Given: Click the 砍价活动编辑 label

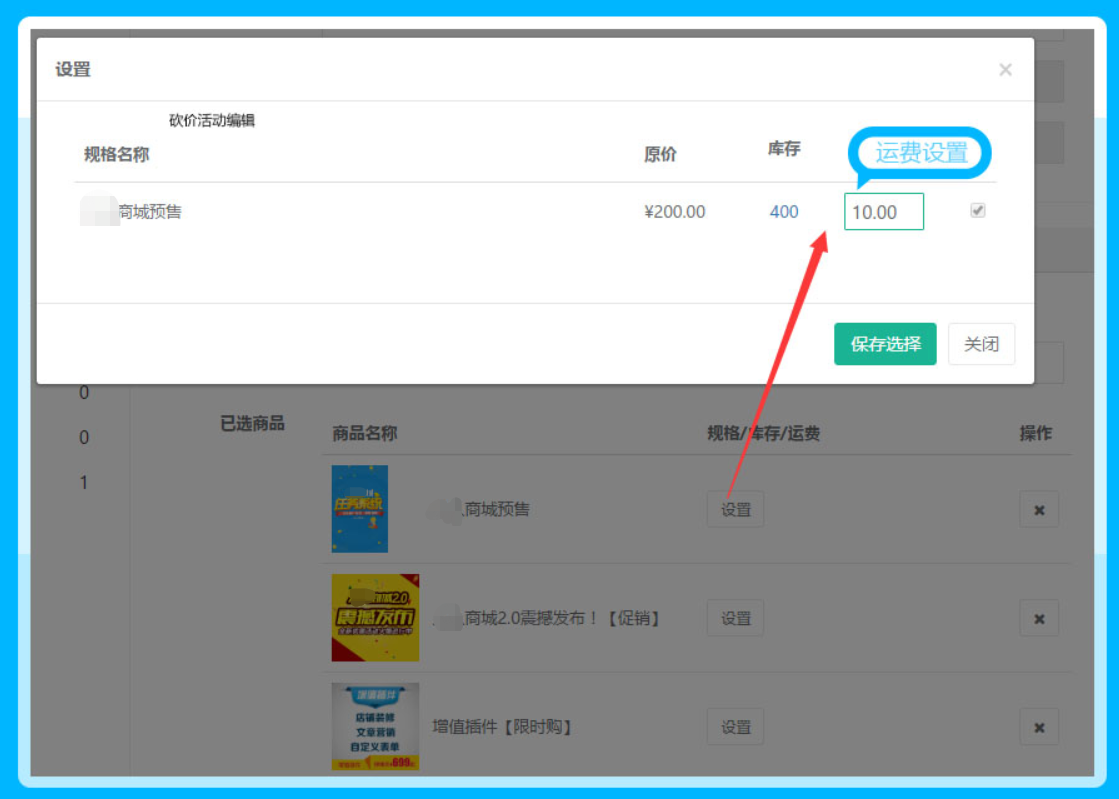Looking at the screenshot, I should point(212,120).
